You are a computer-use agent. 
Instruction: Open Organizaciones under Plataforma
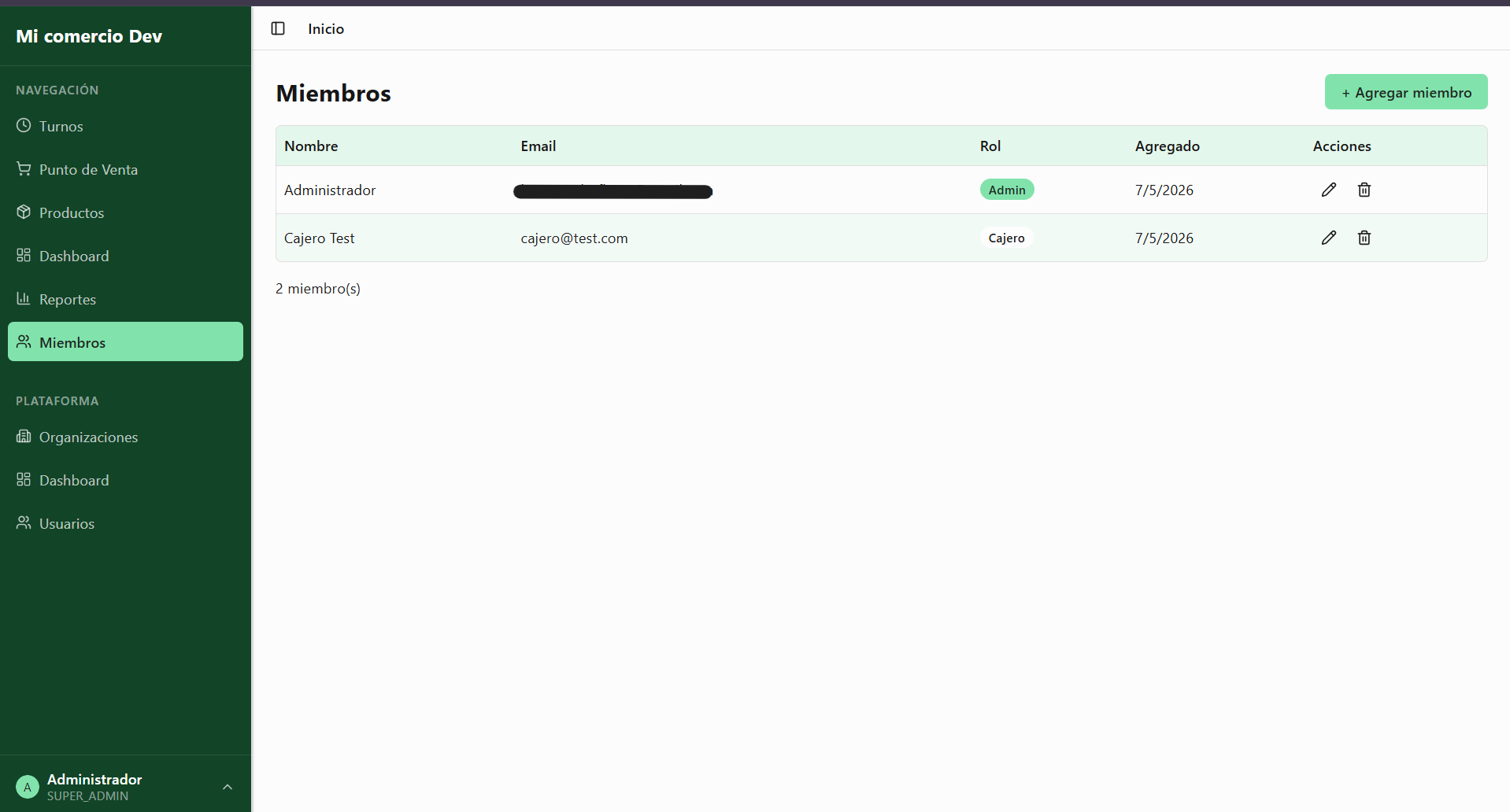coord(125,437)
